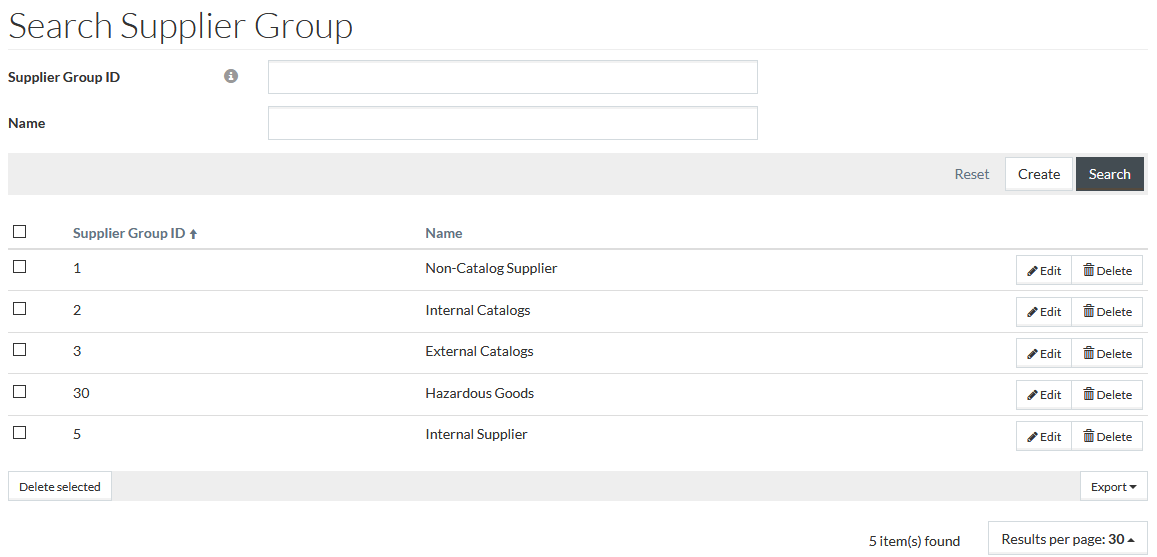Edit the Internal Supplier group
This screenshot has height=557, width=1157.
pos(1044,436)
